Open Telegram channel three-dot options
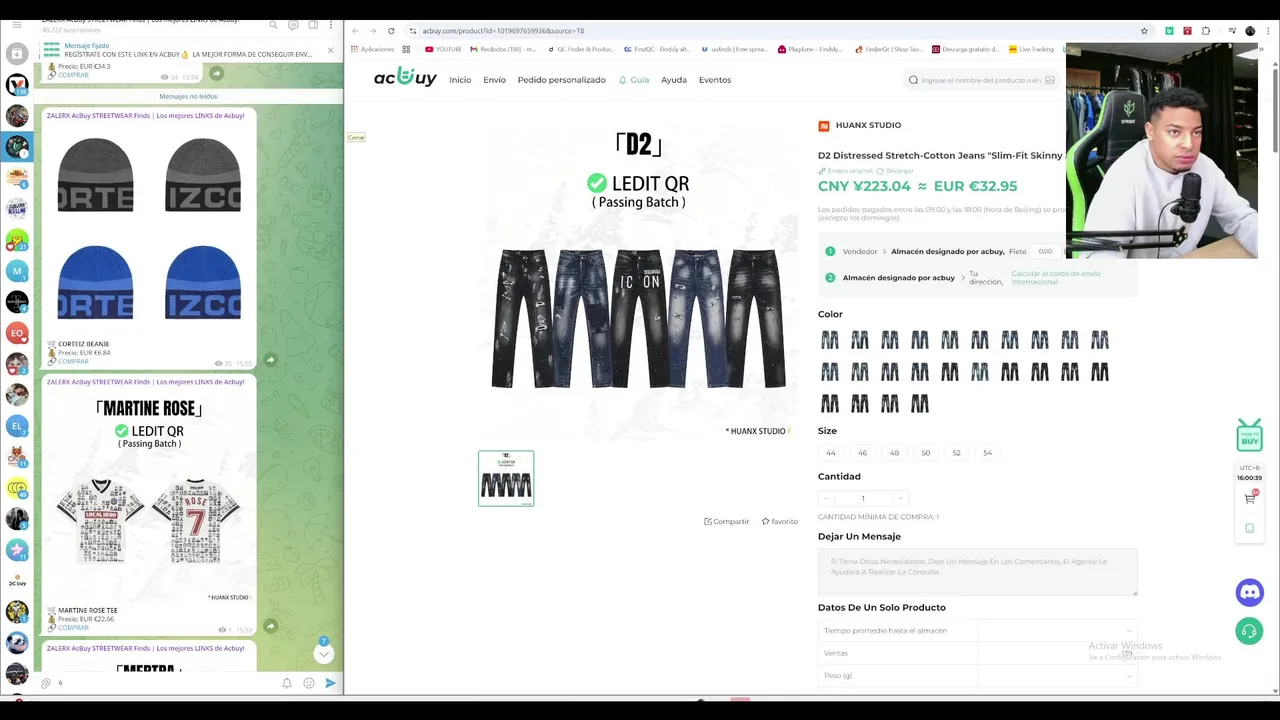This screenshot has height=720, width=1280. coord(332,25)
